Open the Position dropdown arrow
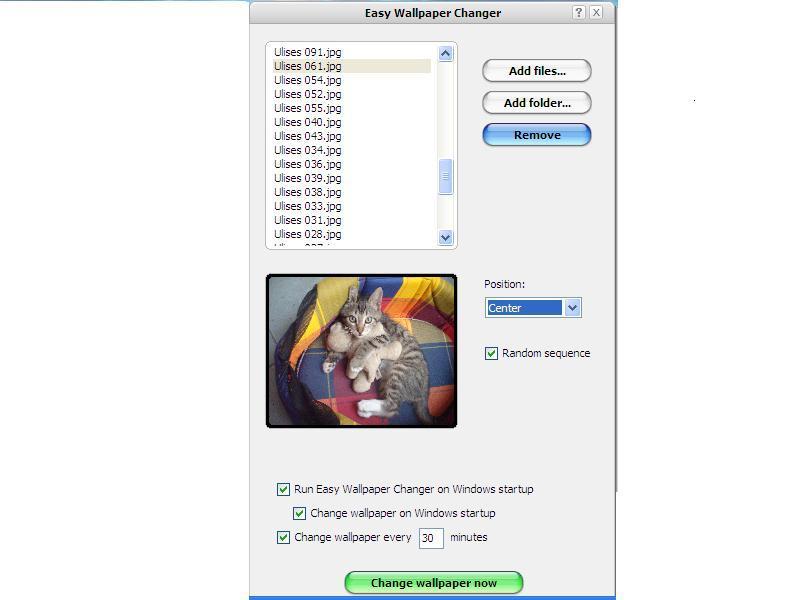This screenshot has width=800, height=600. click(572, 308)
